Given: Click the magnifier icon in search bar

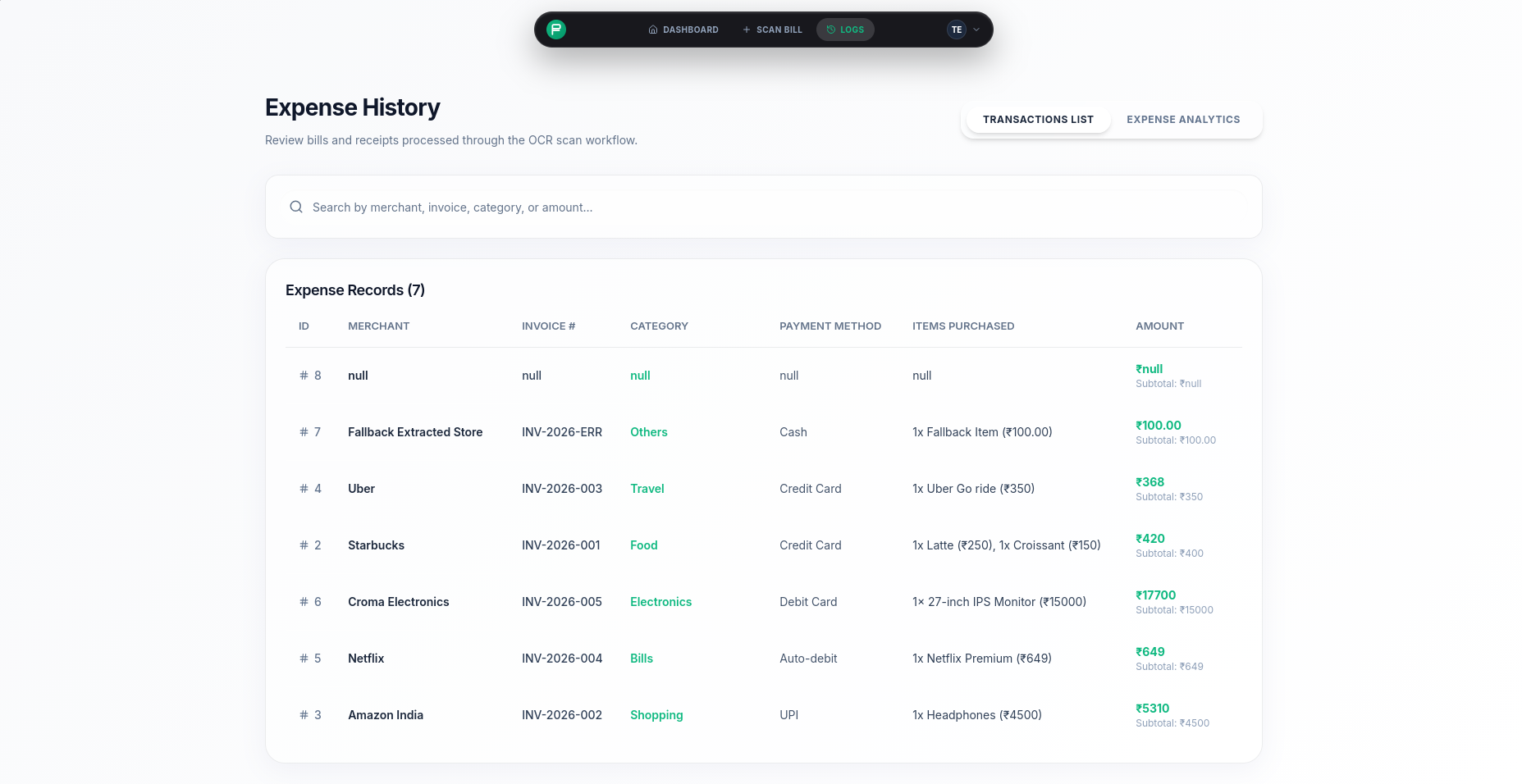Looking at the screenshot, I should click(296, 207).
